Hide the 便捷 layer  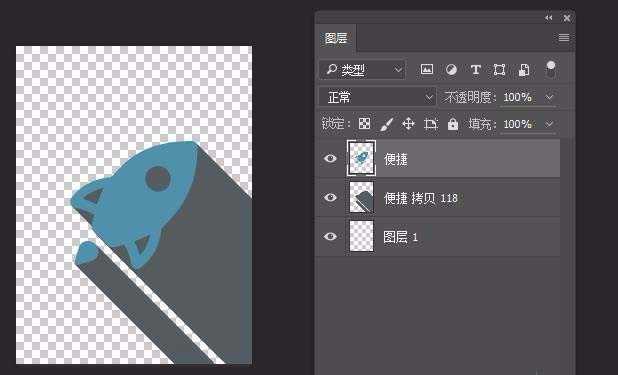click(330, 159)
